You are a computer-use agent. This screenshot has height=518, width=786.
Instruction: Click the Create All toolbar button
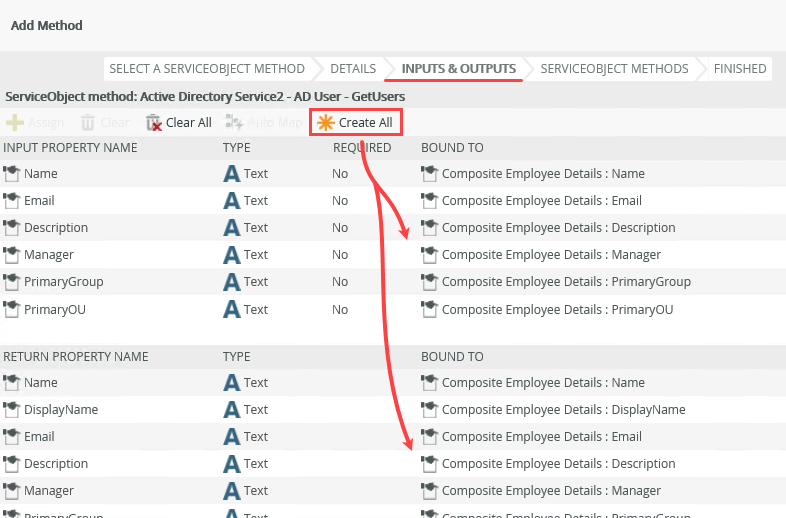356,123
